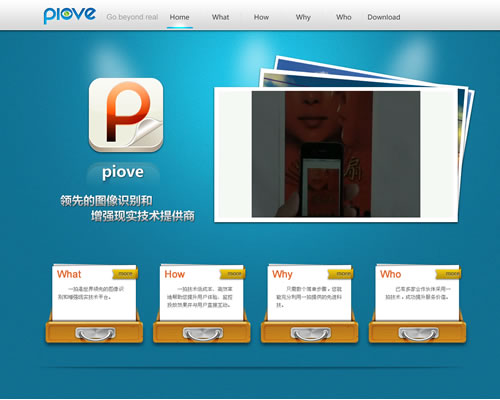Pull the drawer handle under Why card

pyautogui.click(x=311, y=334)
